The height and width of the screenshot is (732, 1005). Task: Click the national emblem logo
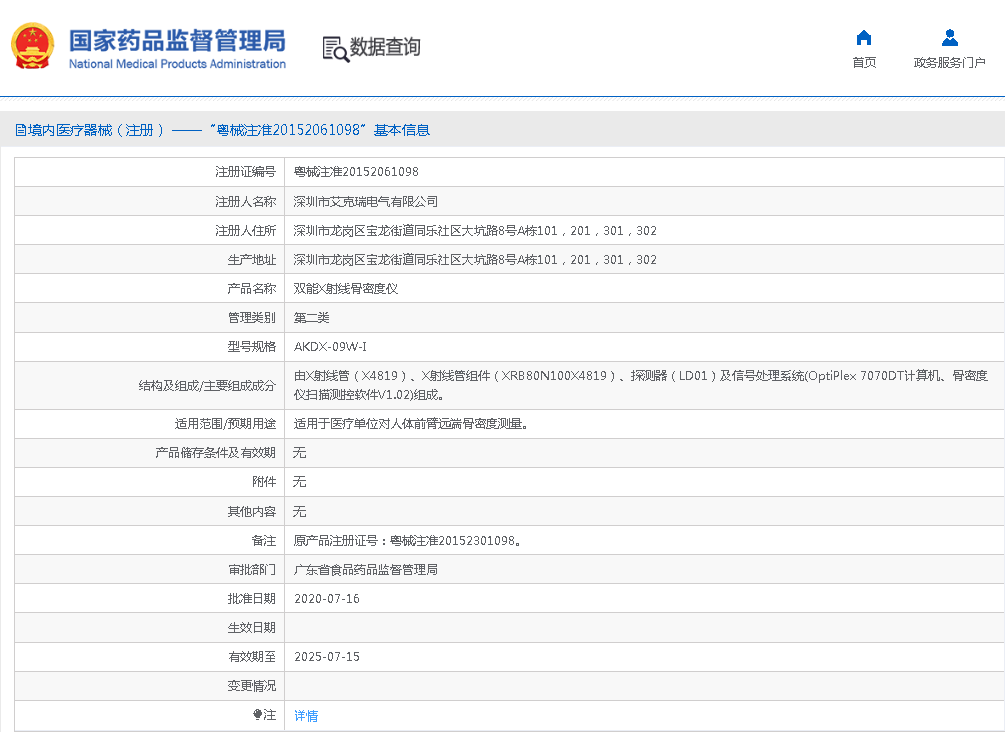coord(32,47)
